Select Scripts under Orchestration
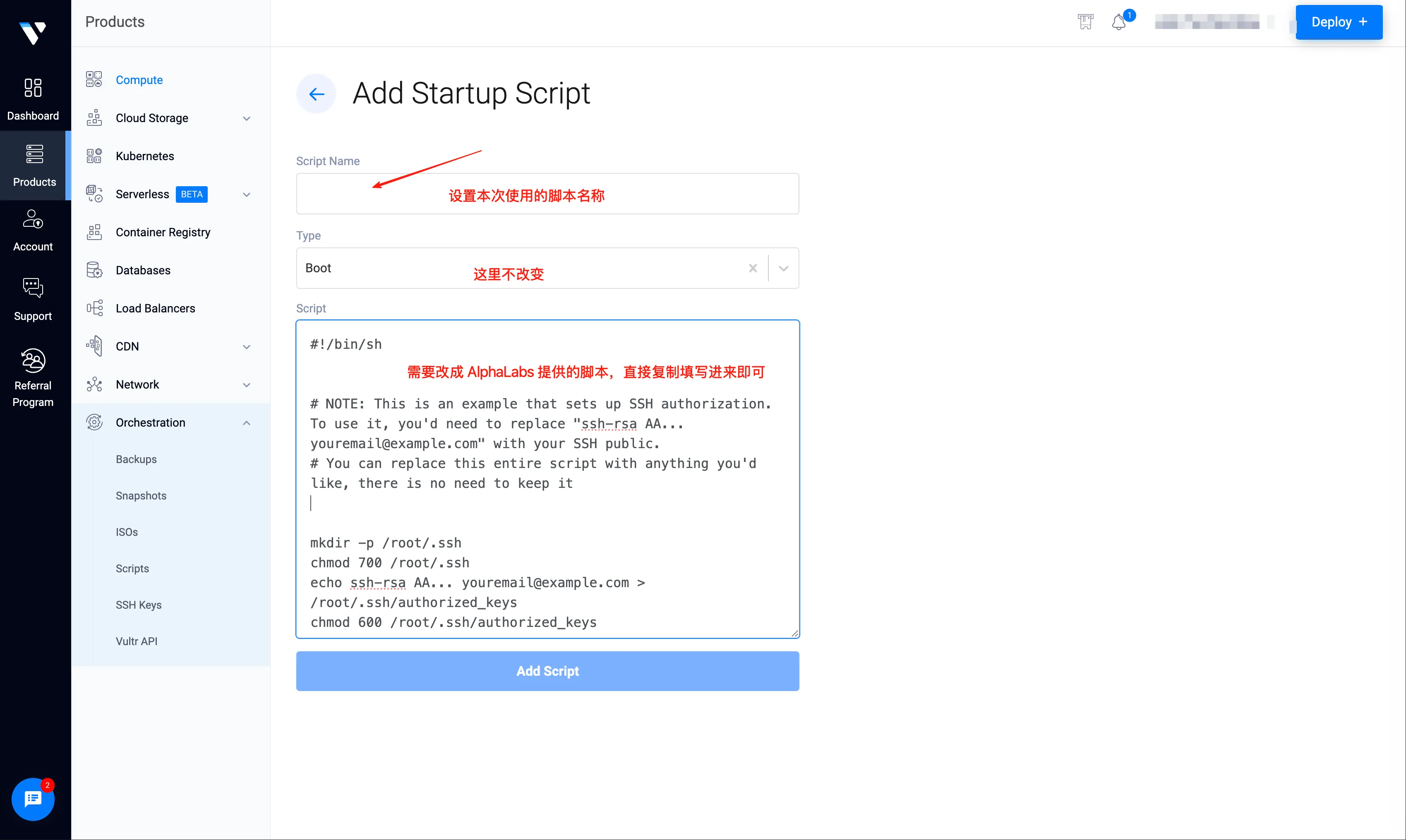The width and height of the screenshot is (1406, 840). coord(132,568)
